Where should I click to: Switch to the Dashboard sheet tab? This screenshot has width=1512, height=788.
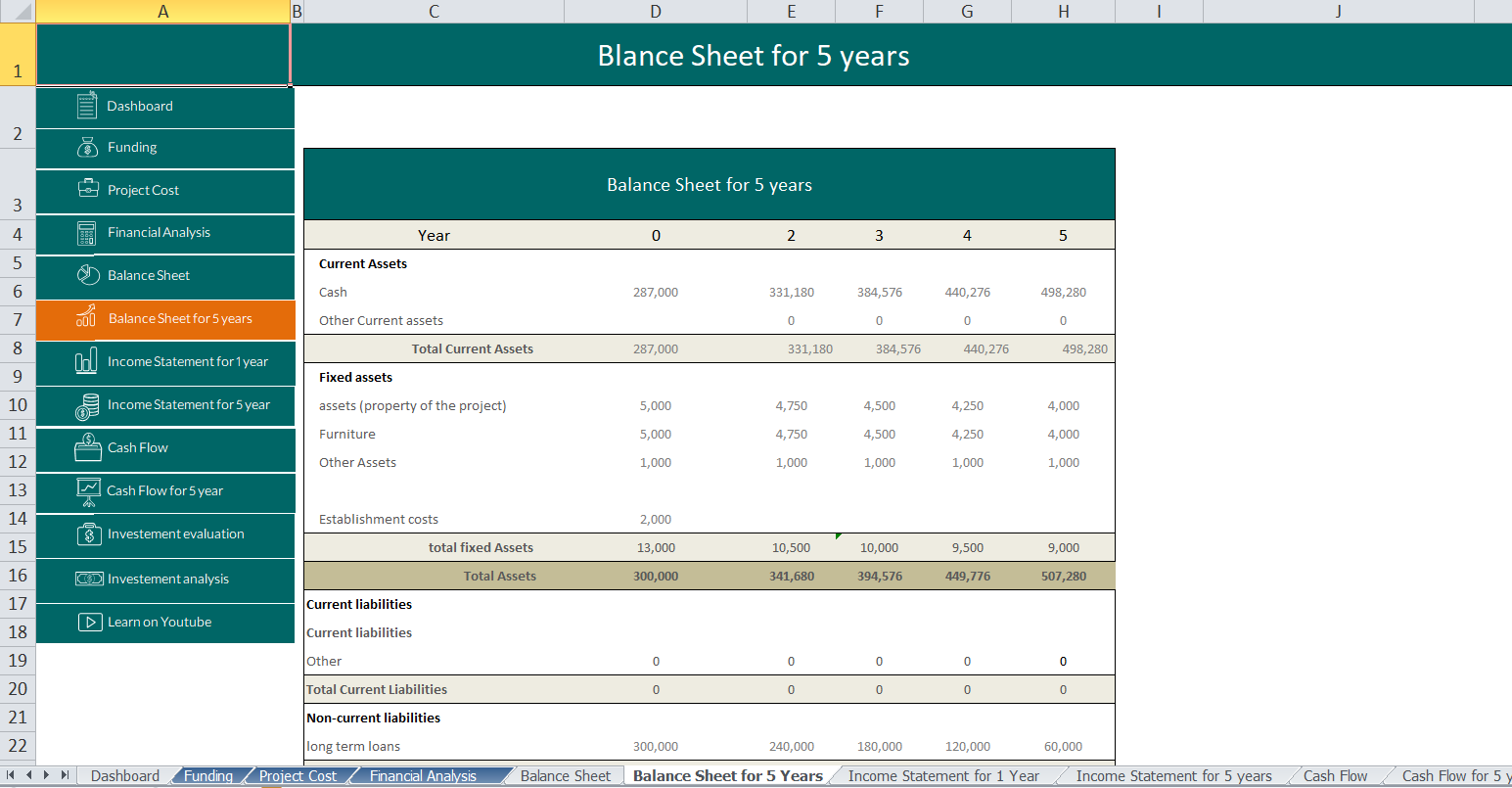coord(124,776)
